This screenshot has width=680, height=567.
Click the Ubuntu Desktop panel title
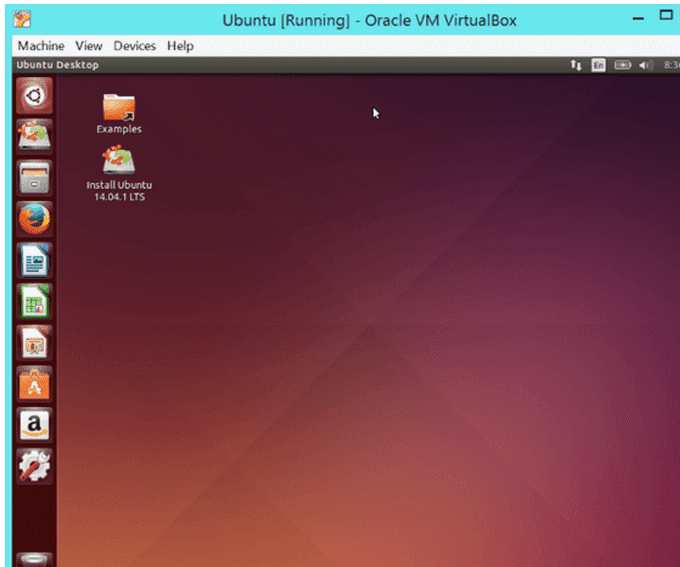pyautogui.click(x=58, y=65)
